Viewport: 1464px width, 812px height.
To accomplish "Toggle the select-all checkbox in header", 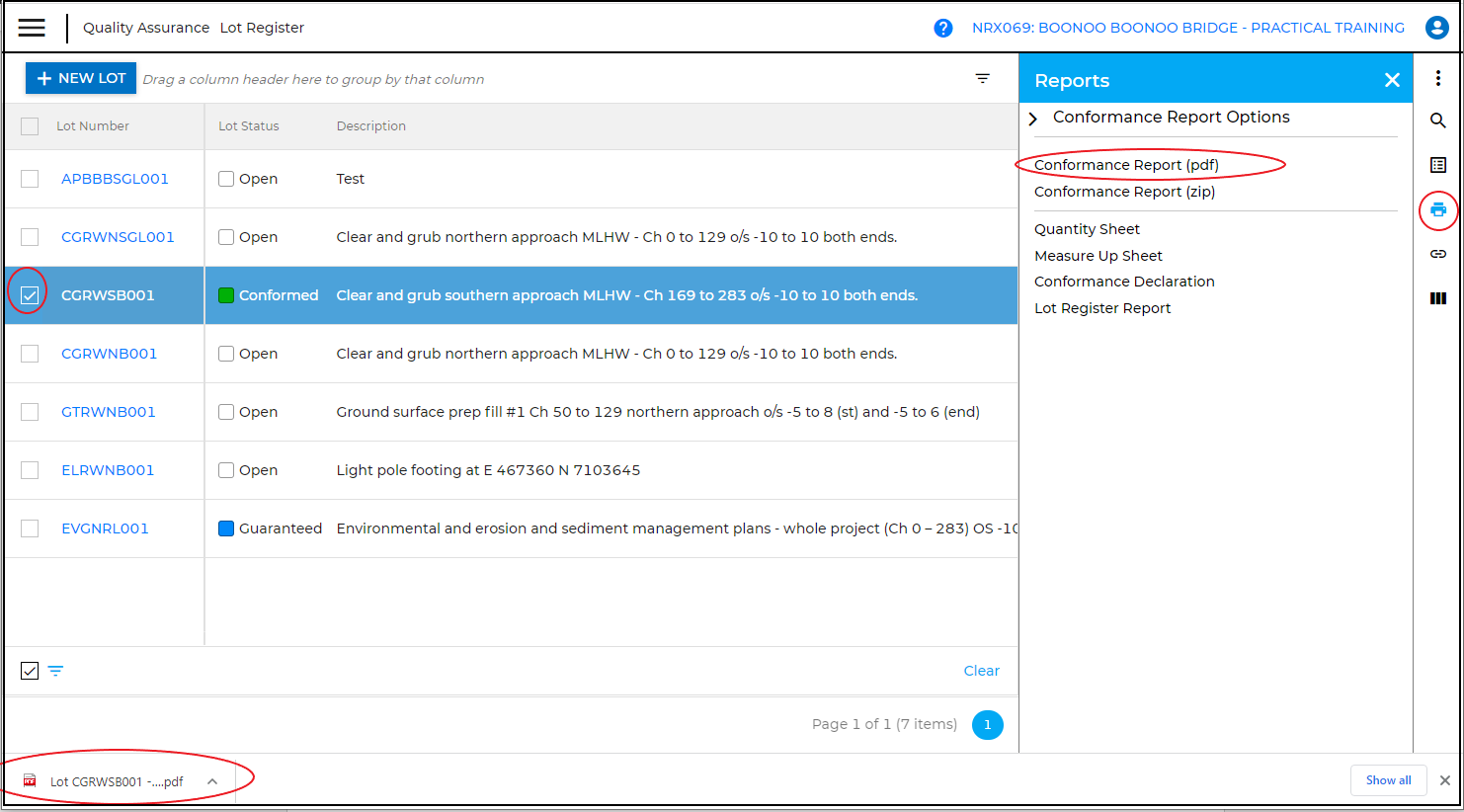I will (x=30, y=126).
